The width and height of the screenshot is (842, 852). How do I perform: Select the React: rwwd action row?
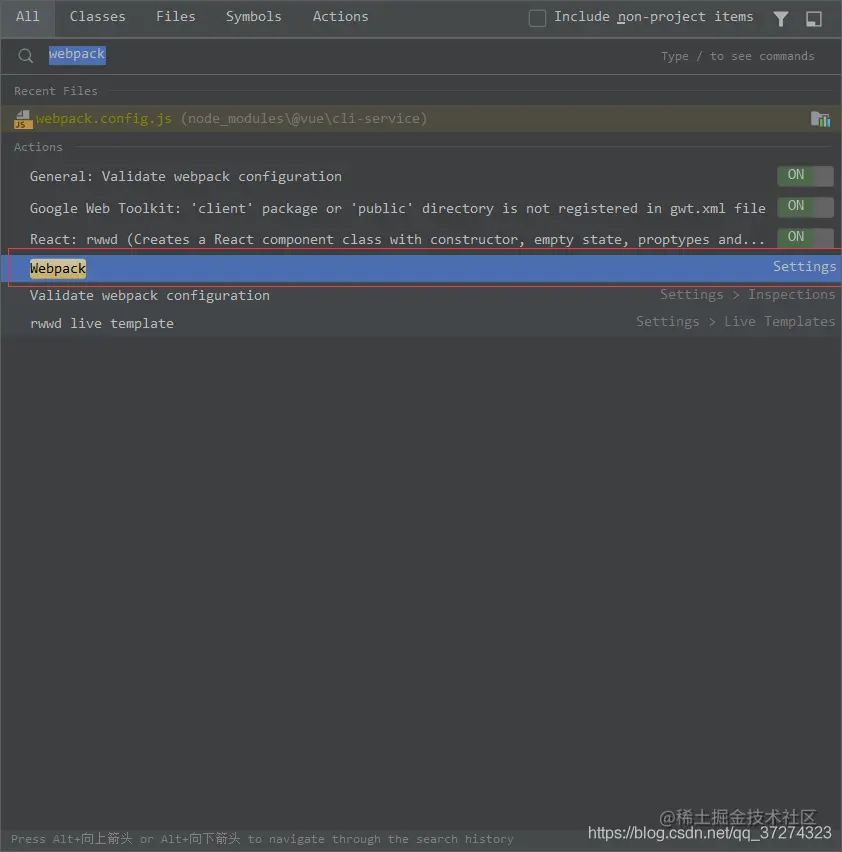[421, 239]
